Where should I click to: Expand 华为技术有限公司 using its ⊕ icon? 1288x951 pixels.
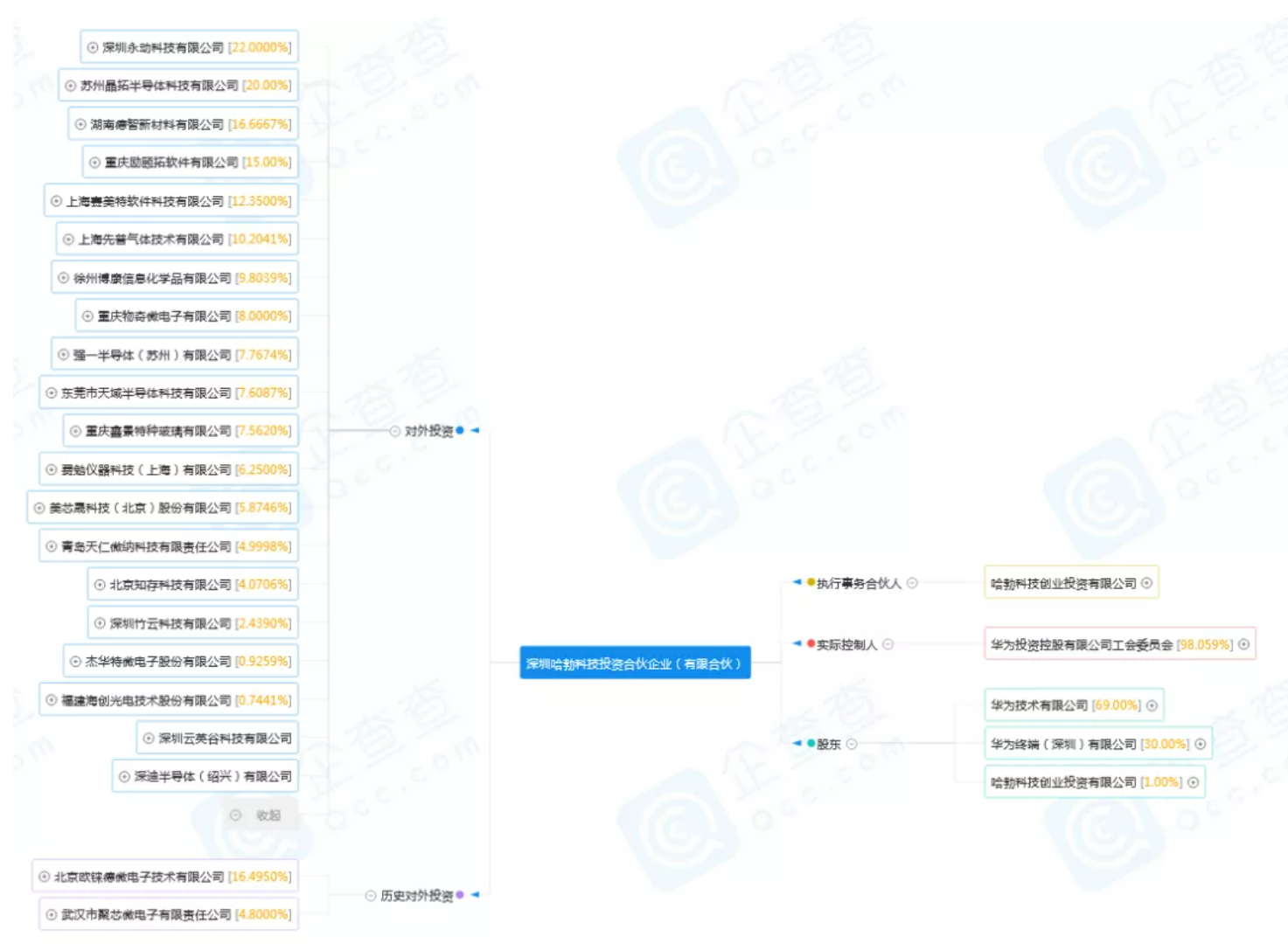(1152, 707)
